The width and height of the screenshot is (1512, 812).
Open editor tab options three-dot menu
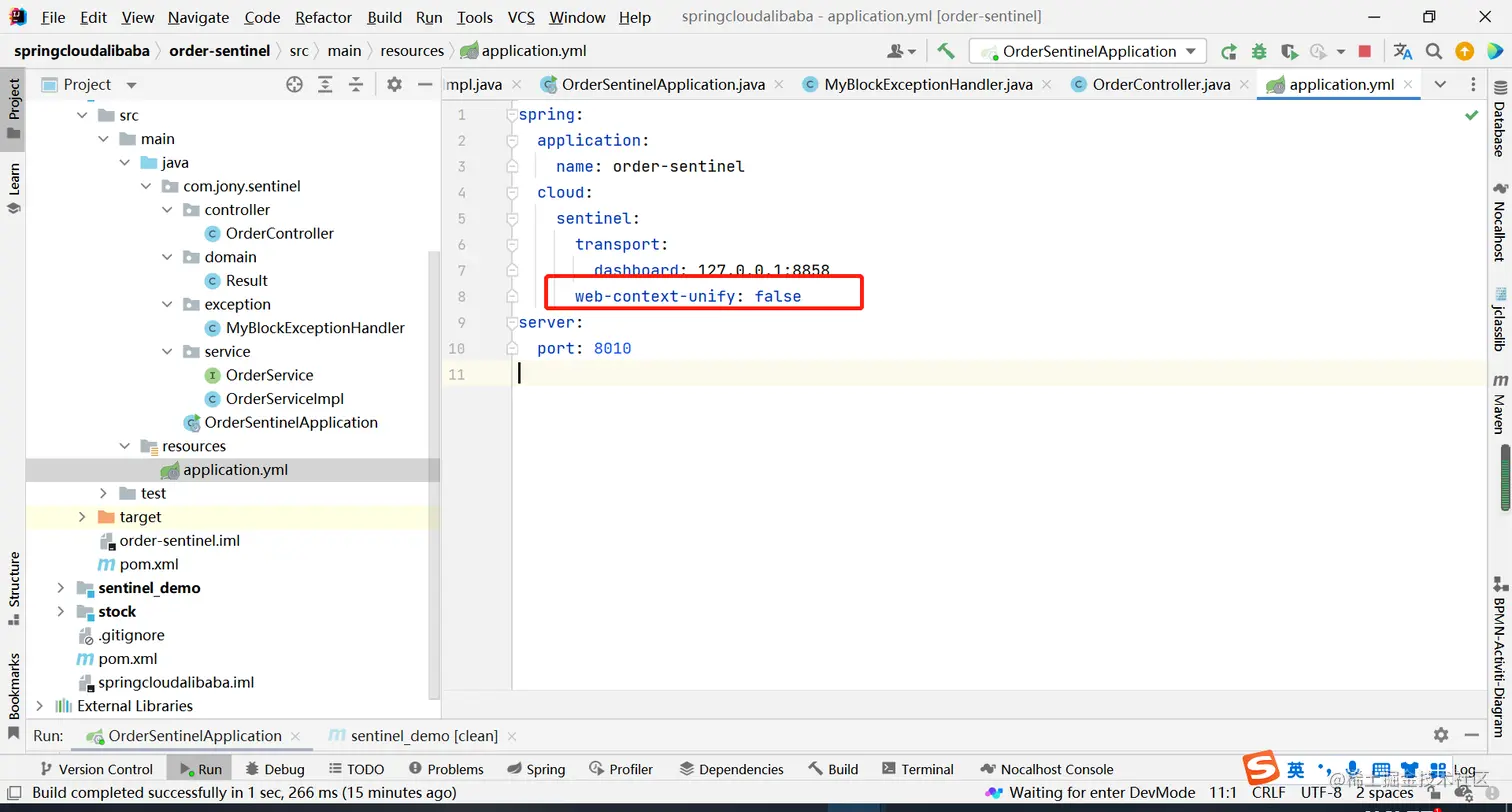click(1473, 85)
